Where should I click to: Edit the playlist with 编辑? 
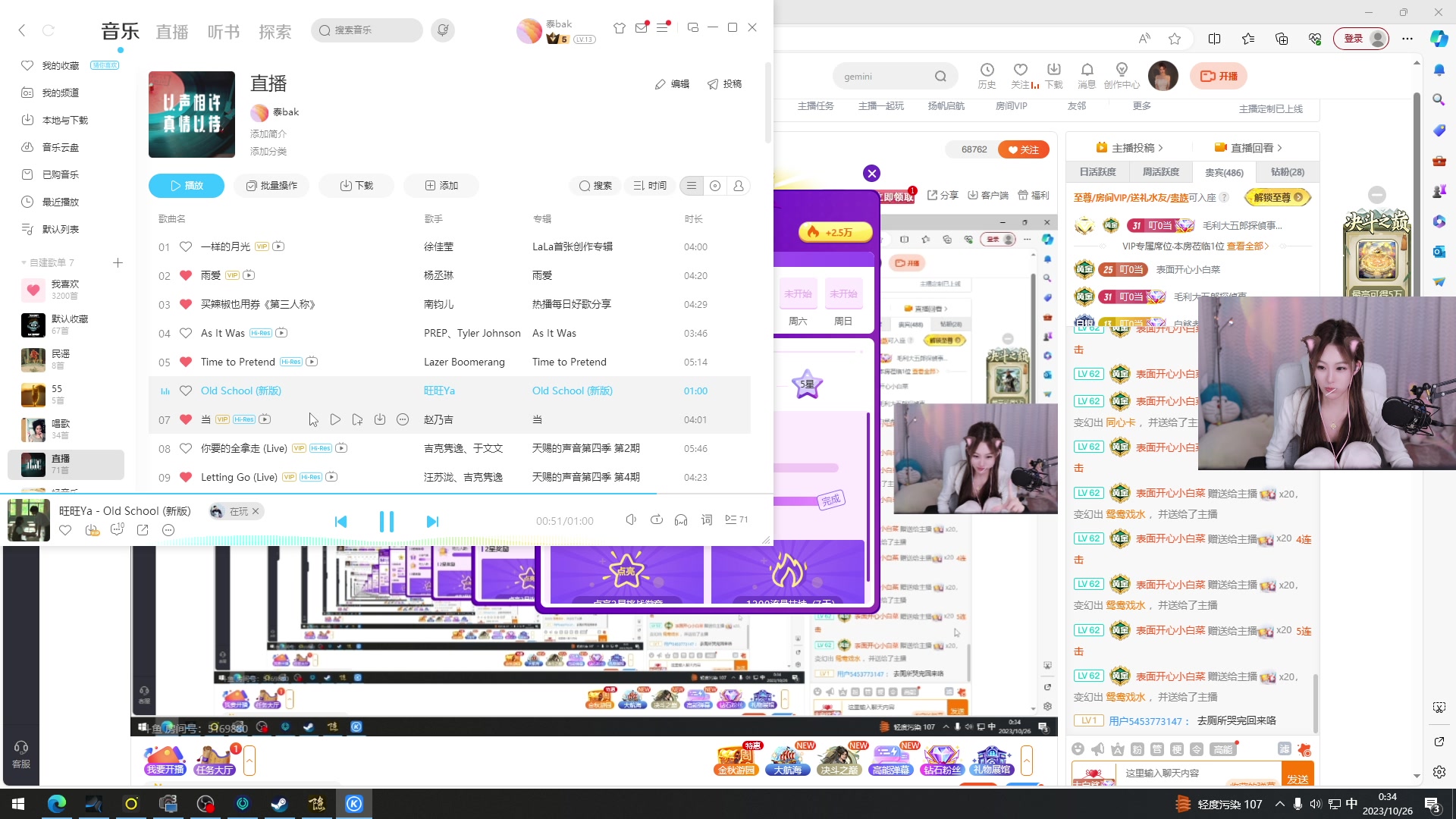[x=672, y=84]
